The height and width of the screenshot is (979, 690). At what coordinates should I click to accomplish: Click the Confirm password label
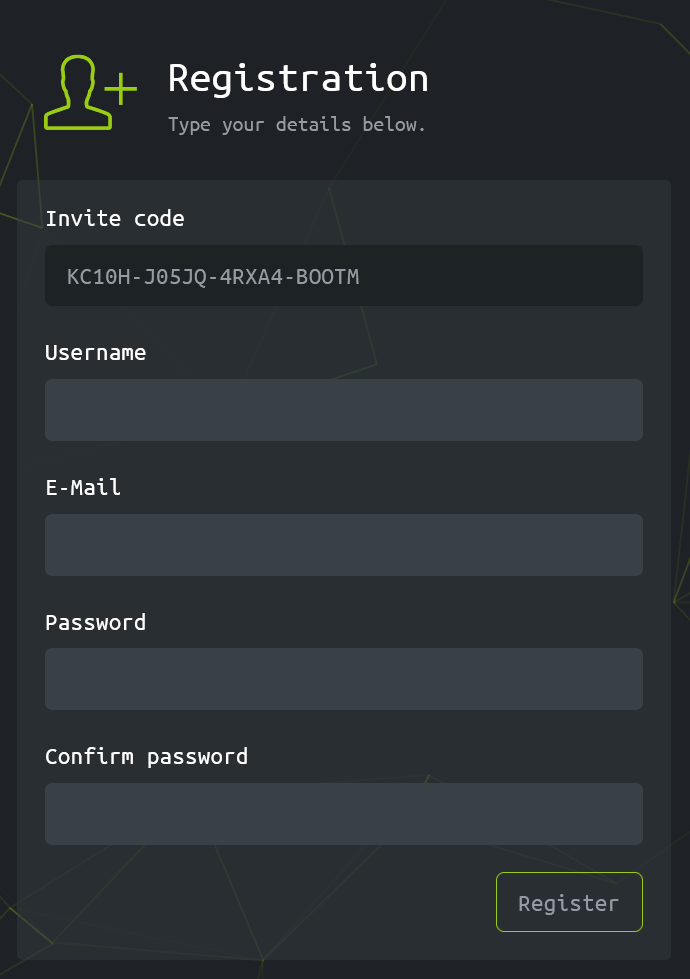(146, 756)
